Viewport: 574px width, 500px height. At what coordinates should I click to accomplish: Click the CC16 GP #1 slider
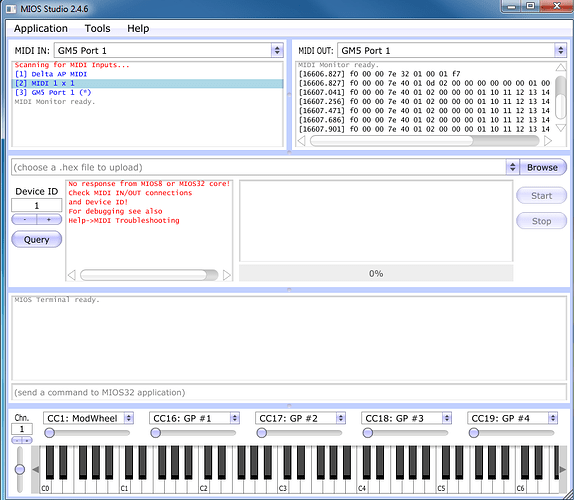point(193,433)
